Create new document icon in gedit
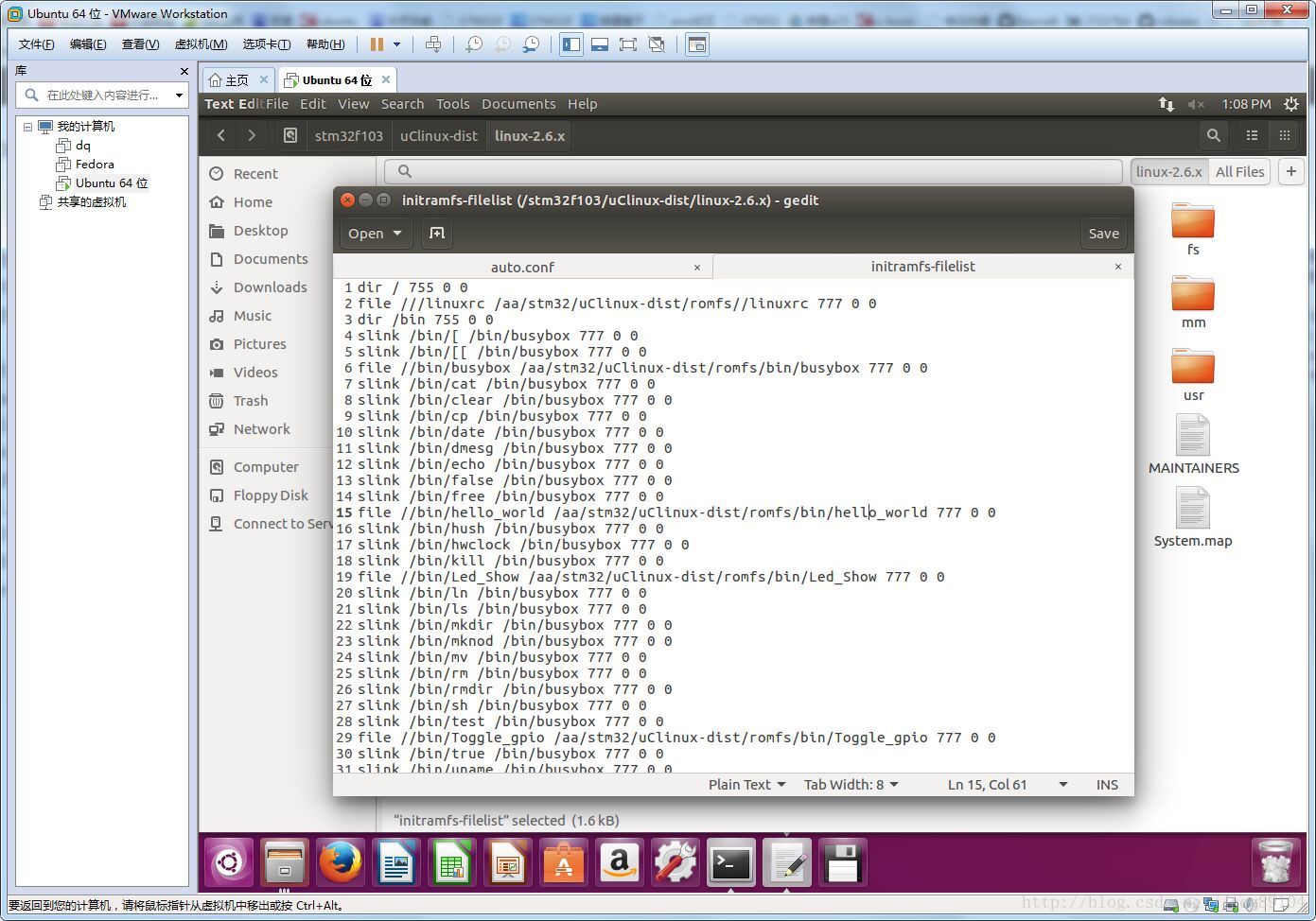This screenshot has height=921, width=1316. click(437, 234)
